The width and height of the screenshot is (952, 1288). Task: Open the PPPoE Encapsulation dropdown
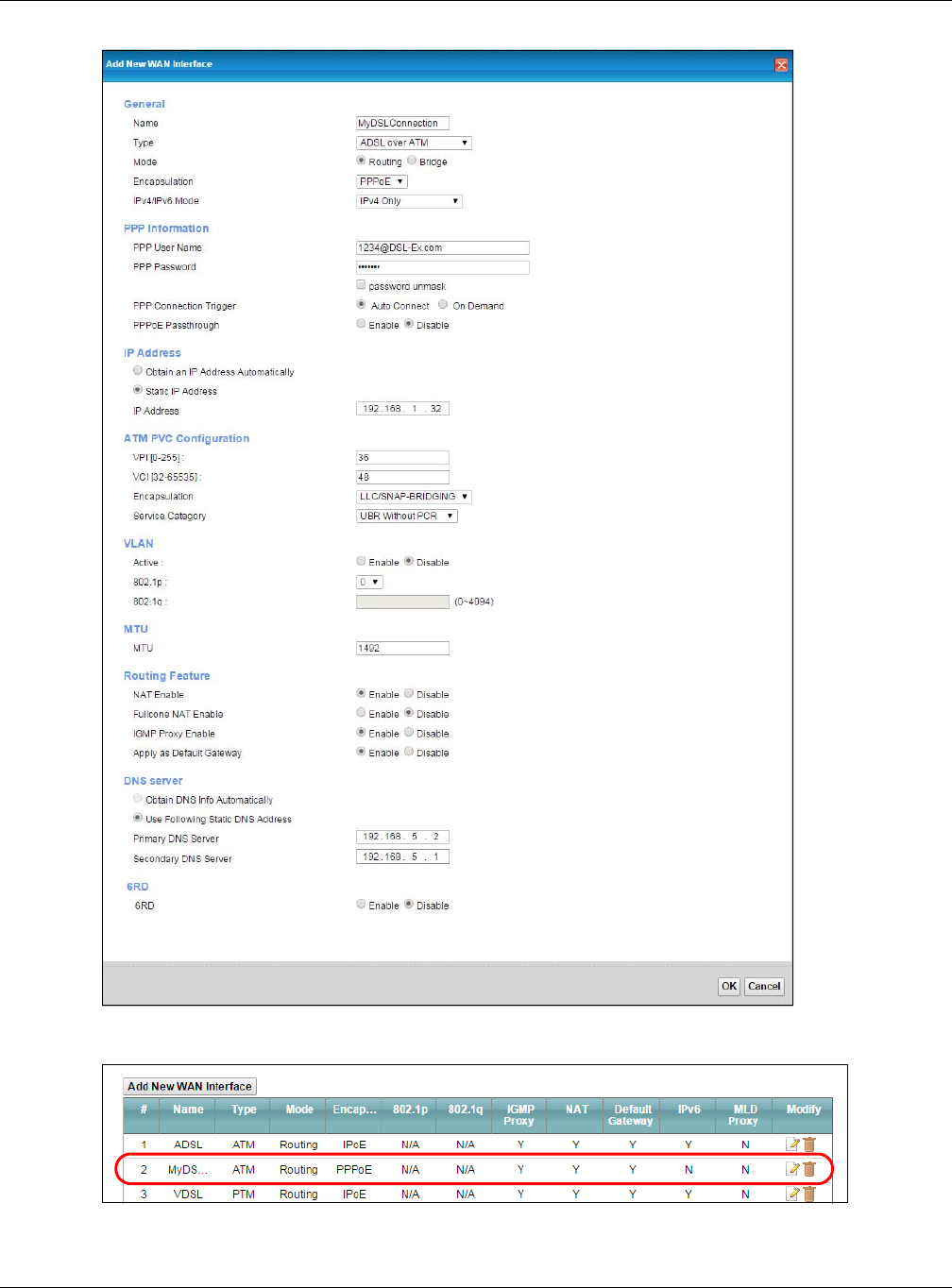pyautogui.click(x=382, y=181)
